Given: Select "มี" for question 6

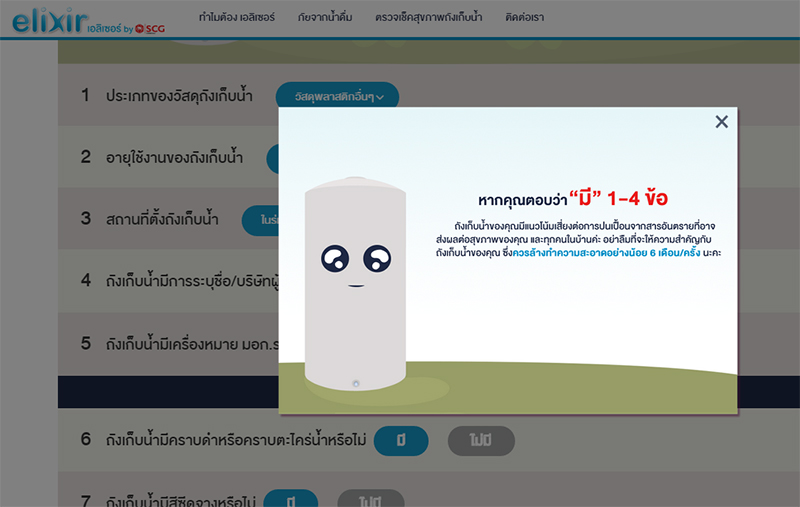Looking at the screenshot, I should 401,440.
